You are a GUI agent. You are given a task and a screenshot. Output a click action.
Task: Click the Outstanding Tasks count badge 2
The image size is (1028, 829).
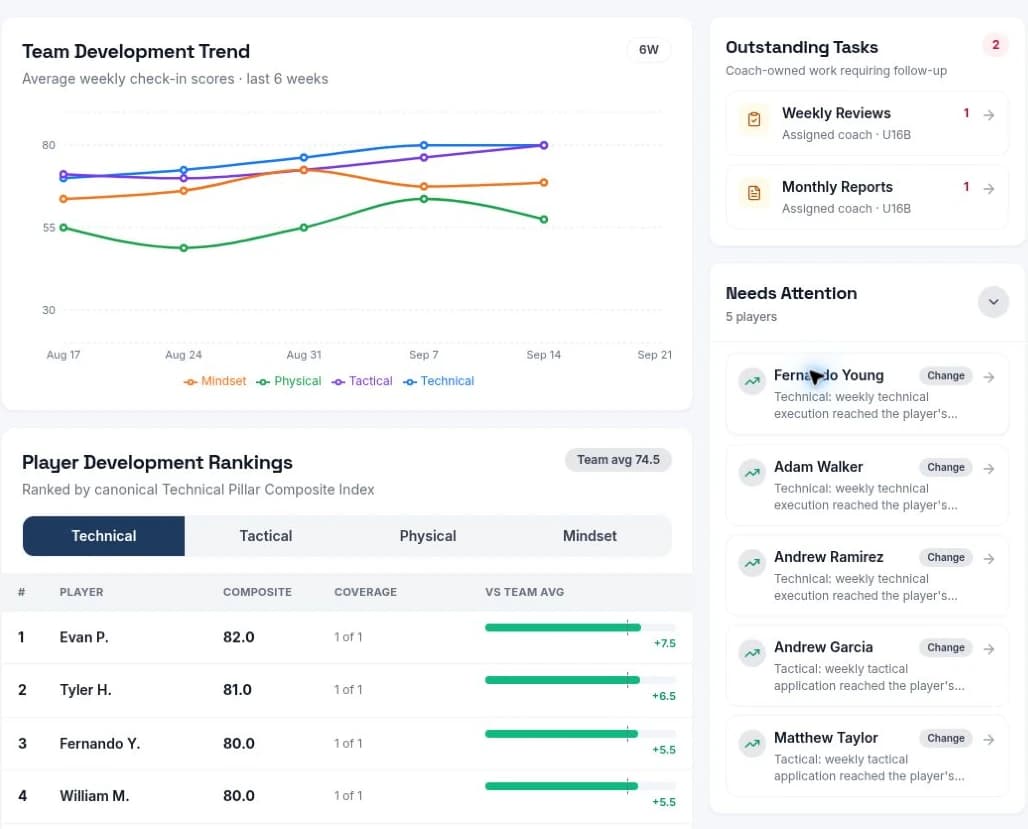coord(995,45)
